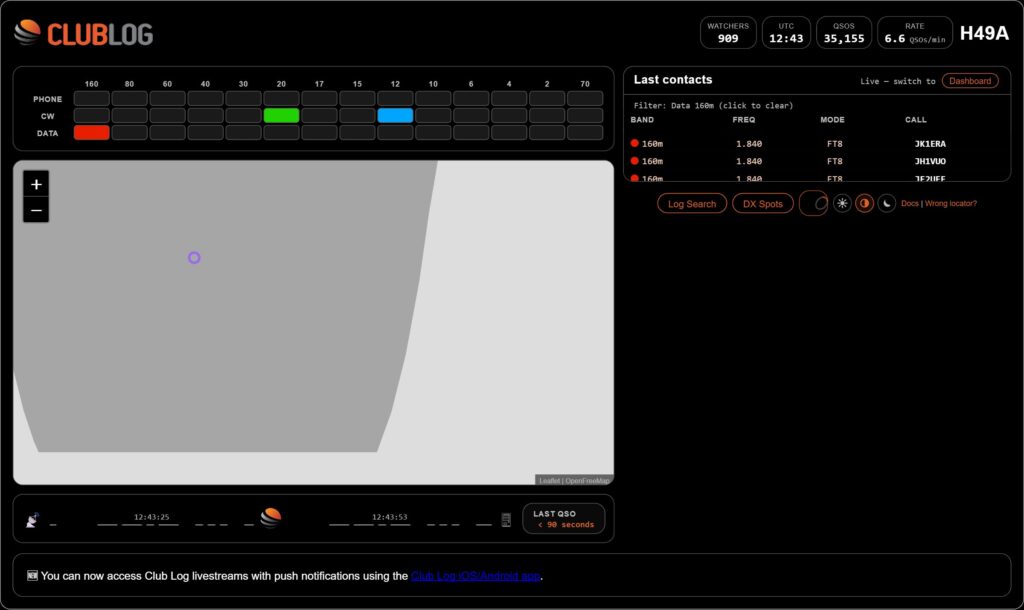Open the Leaflet attribution link
The height and width of the screenshot is (610, 1024).
pos(549,481)
